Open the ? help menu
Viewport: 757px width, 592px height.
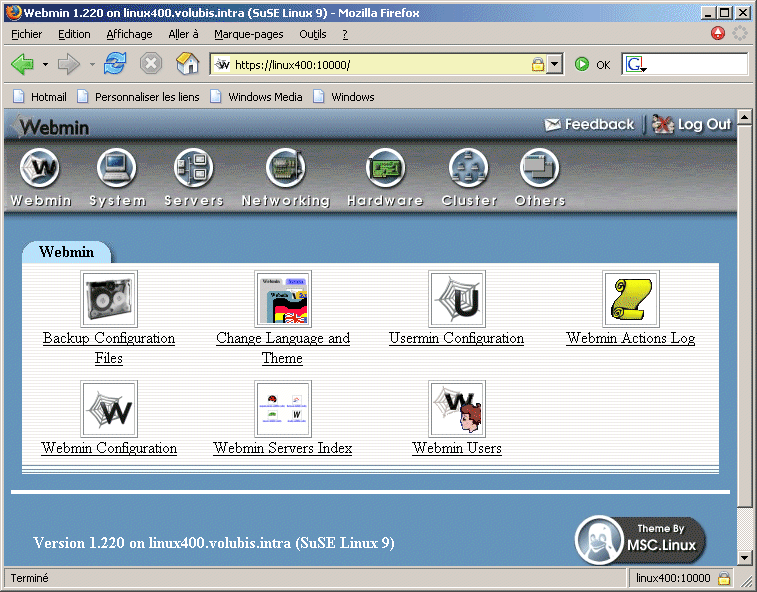pos(345,34)
